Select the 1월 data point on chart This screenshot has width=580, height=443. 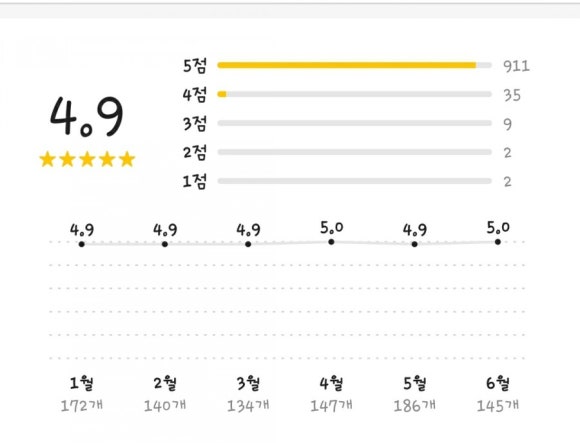(x=82, y=244)
